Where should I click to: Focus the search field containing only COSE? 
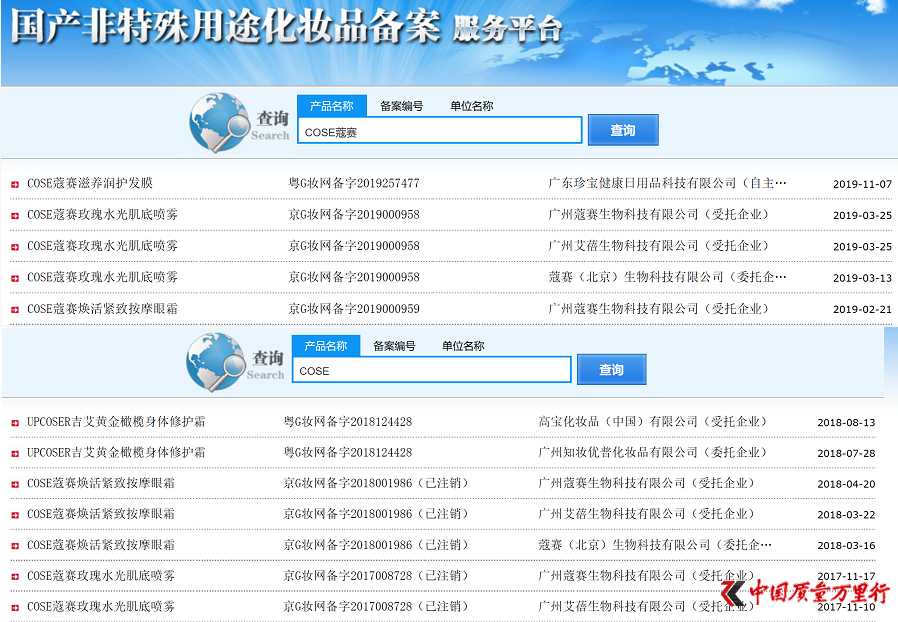[432, 369]
